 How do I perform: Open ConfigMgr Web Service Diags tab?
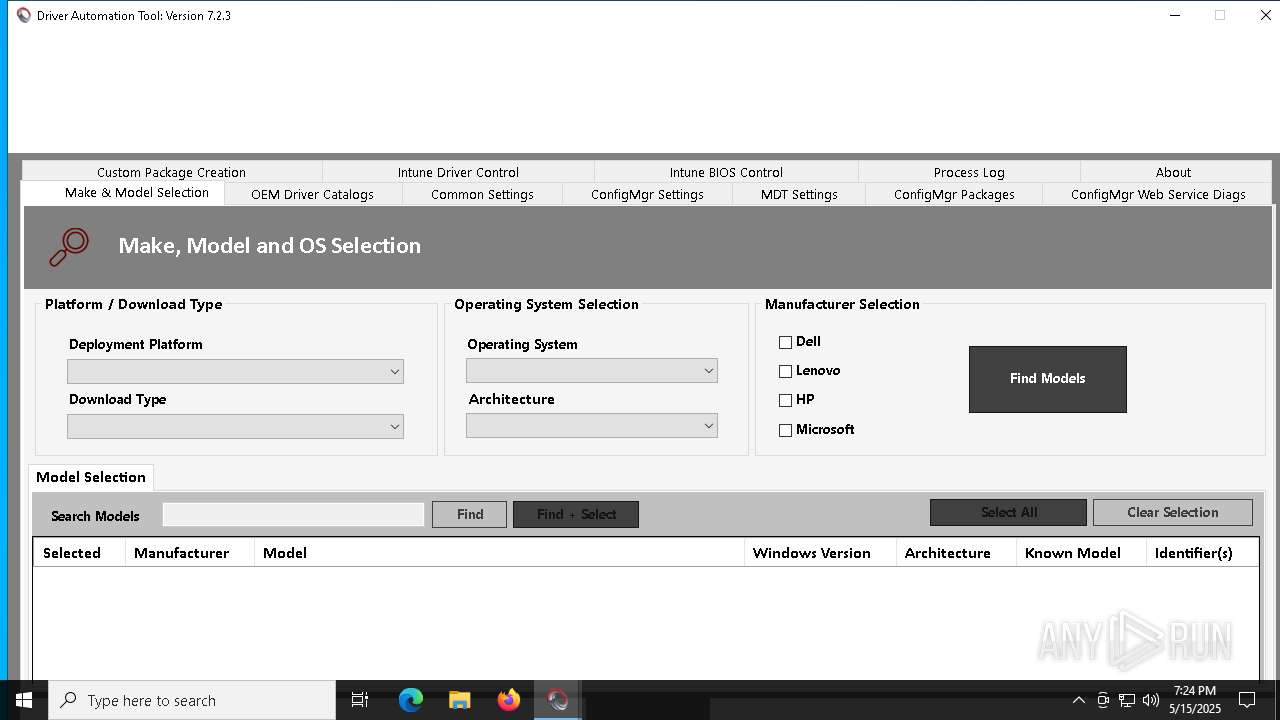click(1158, 194)
